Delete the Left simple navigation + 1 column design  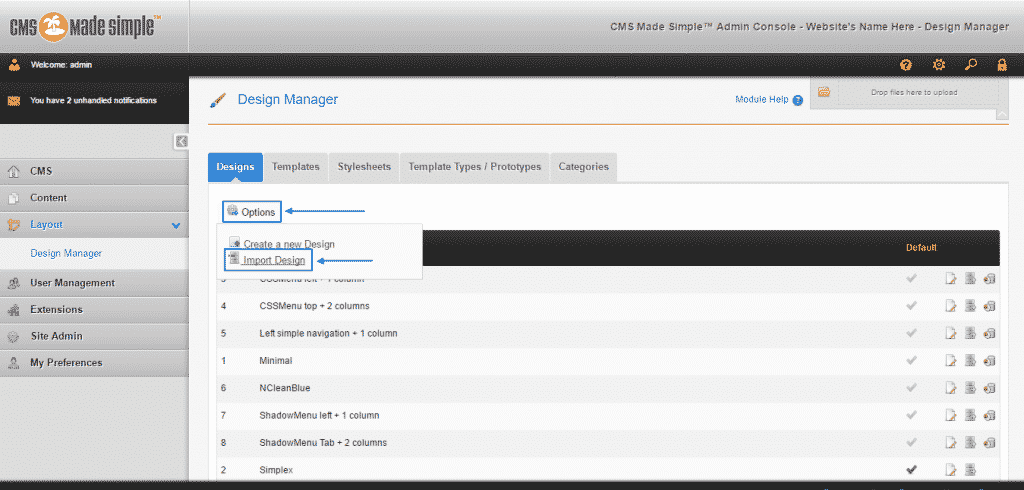click(x=989, y=333)
